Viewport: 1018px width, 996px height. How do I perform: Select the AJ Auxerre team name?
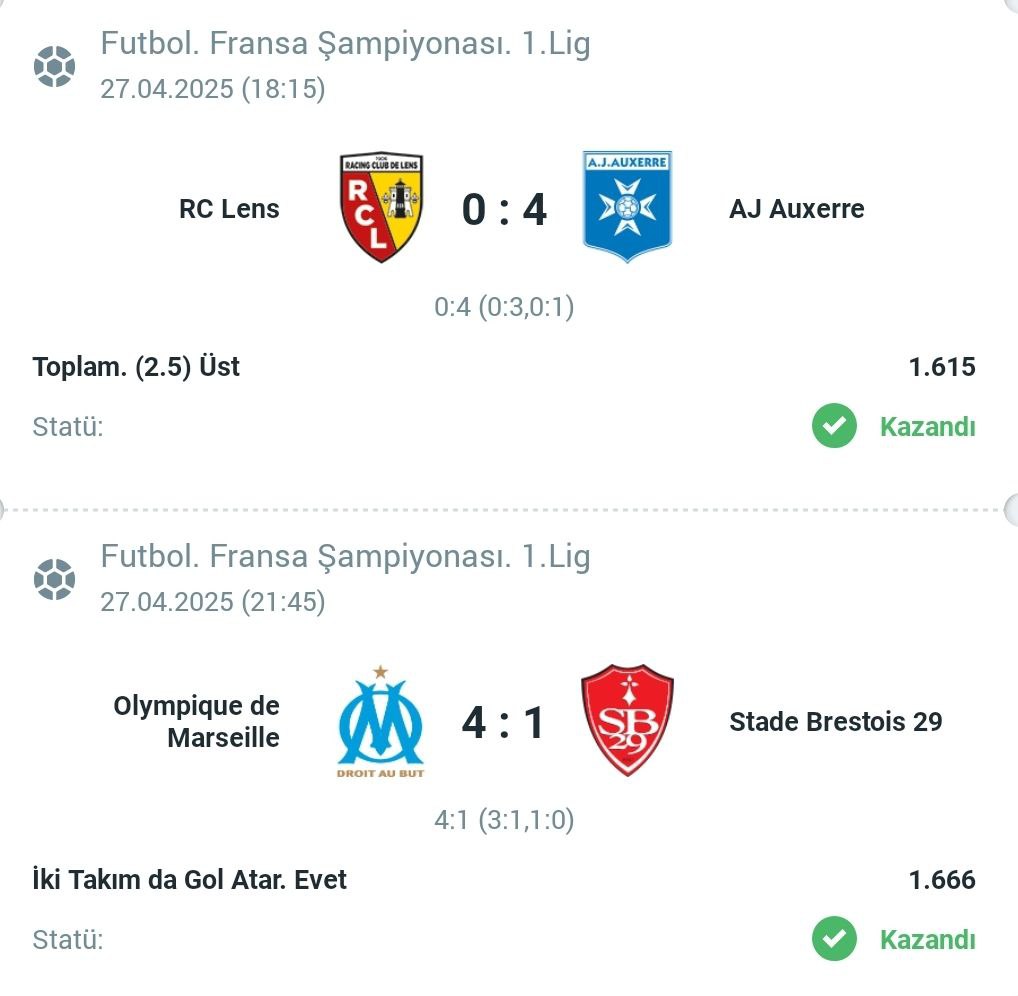pos(797,209)
